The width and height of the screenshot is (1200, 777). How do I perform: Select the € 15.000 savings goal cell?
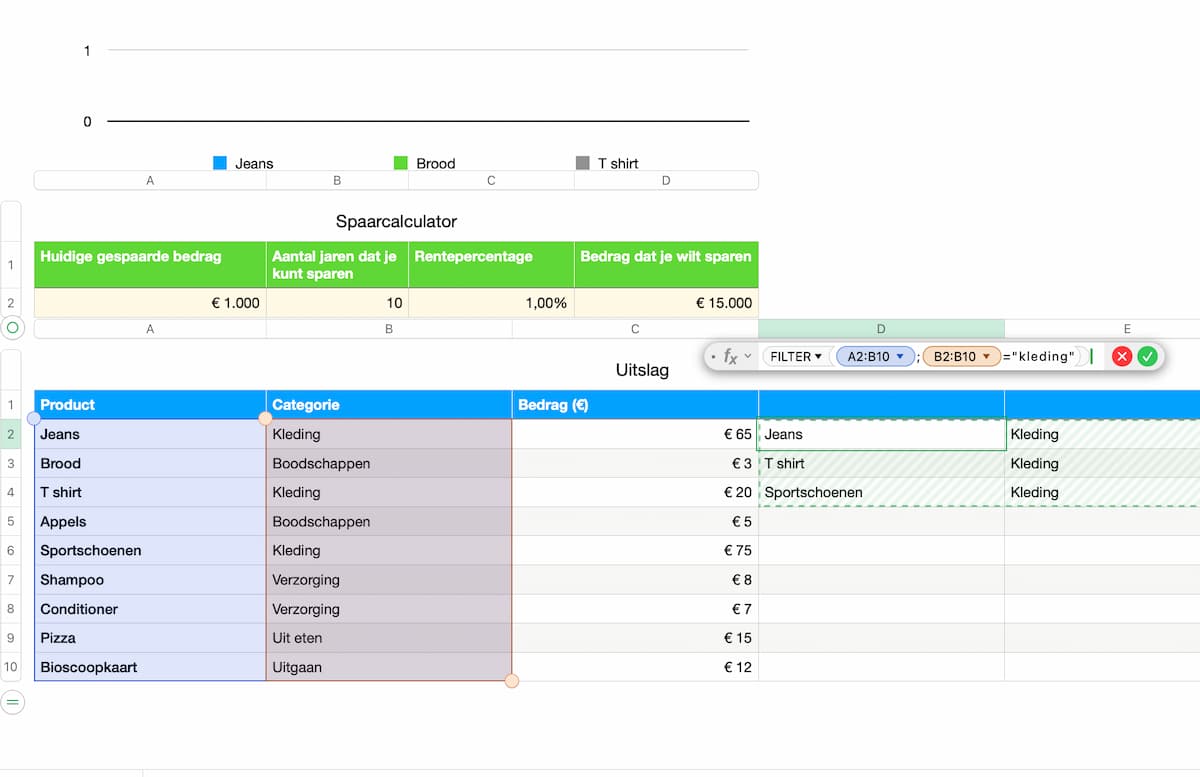[666, 303]
